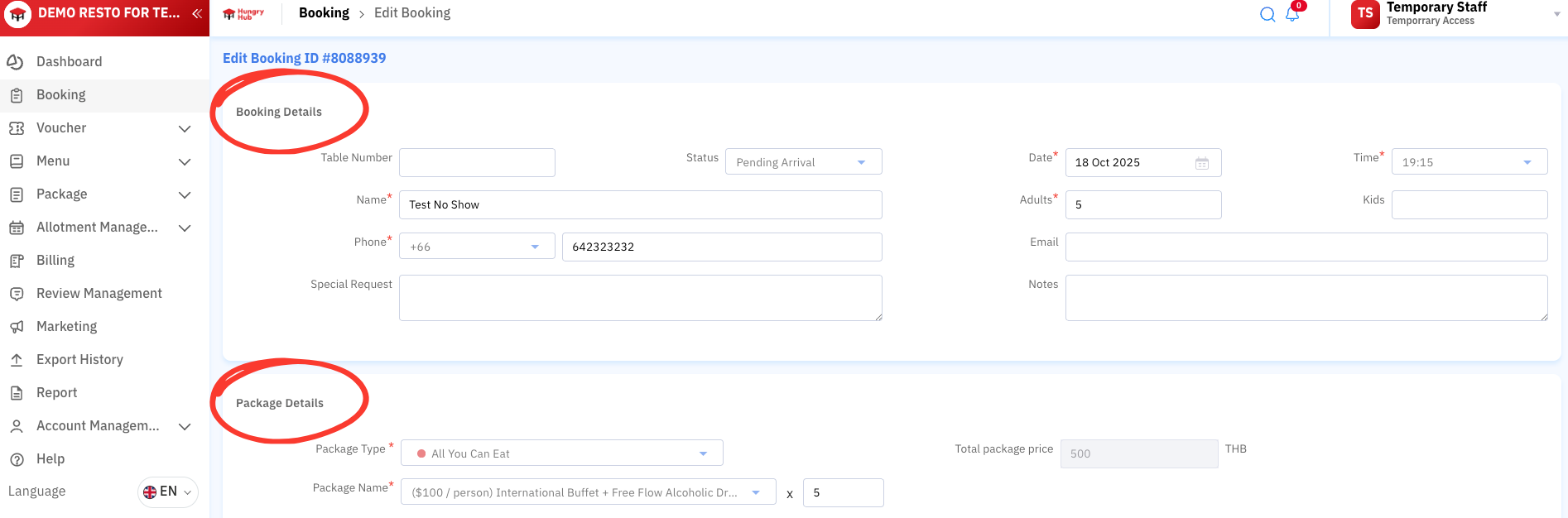Click the phone number field 642323232
The height and width of the screenshot is (518, 1568).
[x=722, y=247]
